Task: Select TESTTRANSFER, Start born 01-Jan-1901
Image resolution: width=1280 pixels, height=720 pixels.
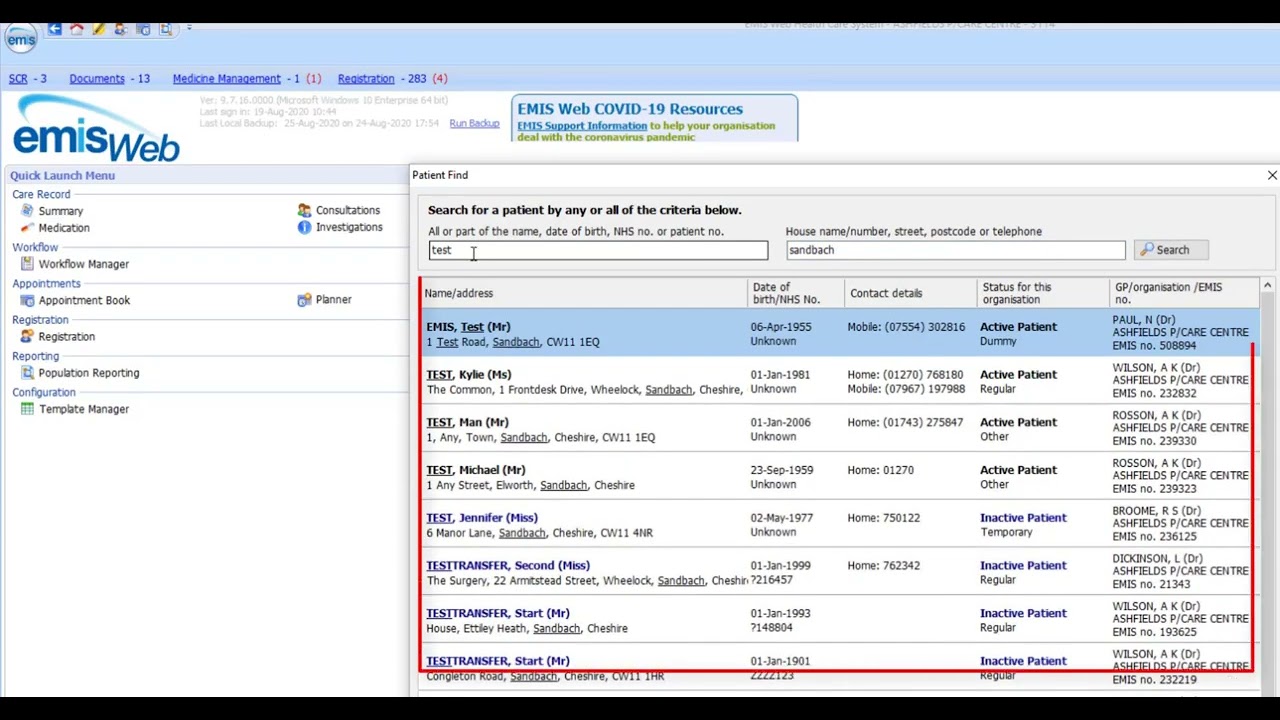Action: 838,668
